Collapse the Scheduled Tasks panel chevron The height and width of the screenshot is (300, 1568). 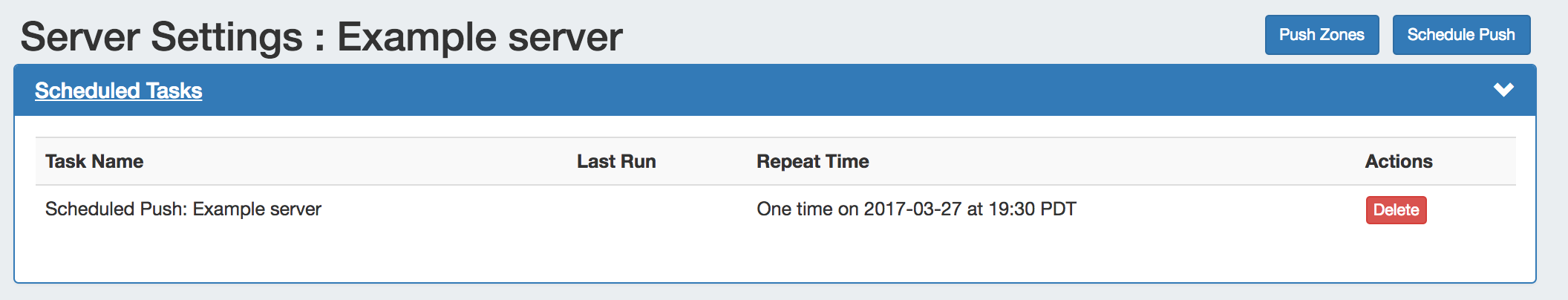tap(1503, 90)
